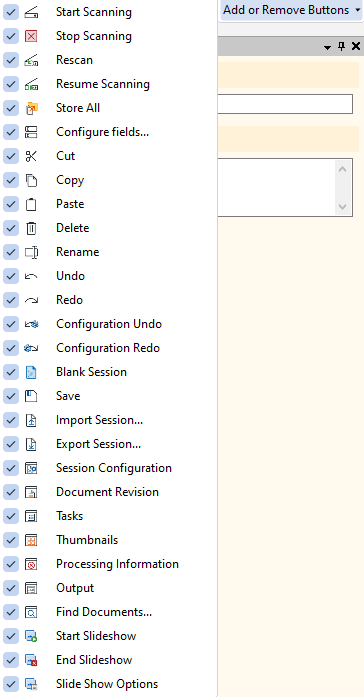
Task: Click the Configuration Redo gear-arrow icon
Action: (x=31, y=348)
